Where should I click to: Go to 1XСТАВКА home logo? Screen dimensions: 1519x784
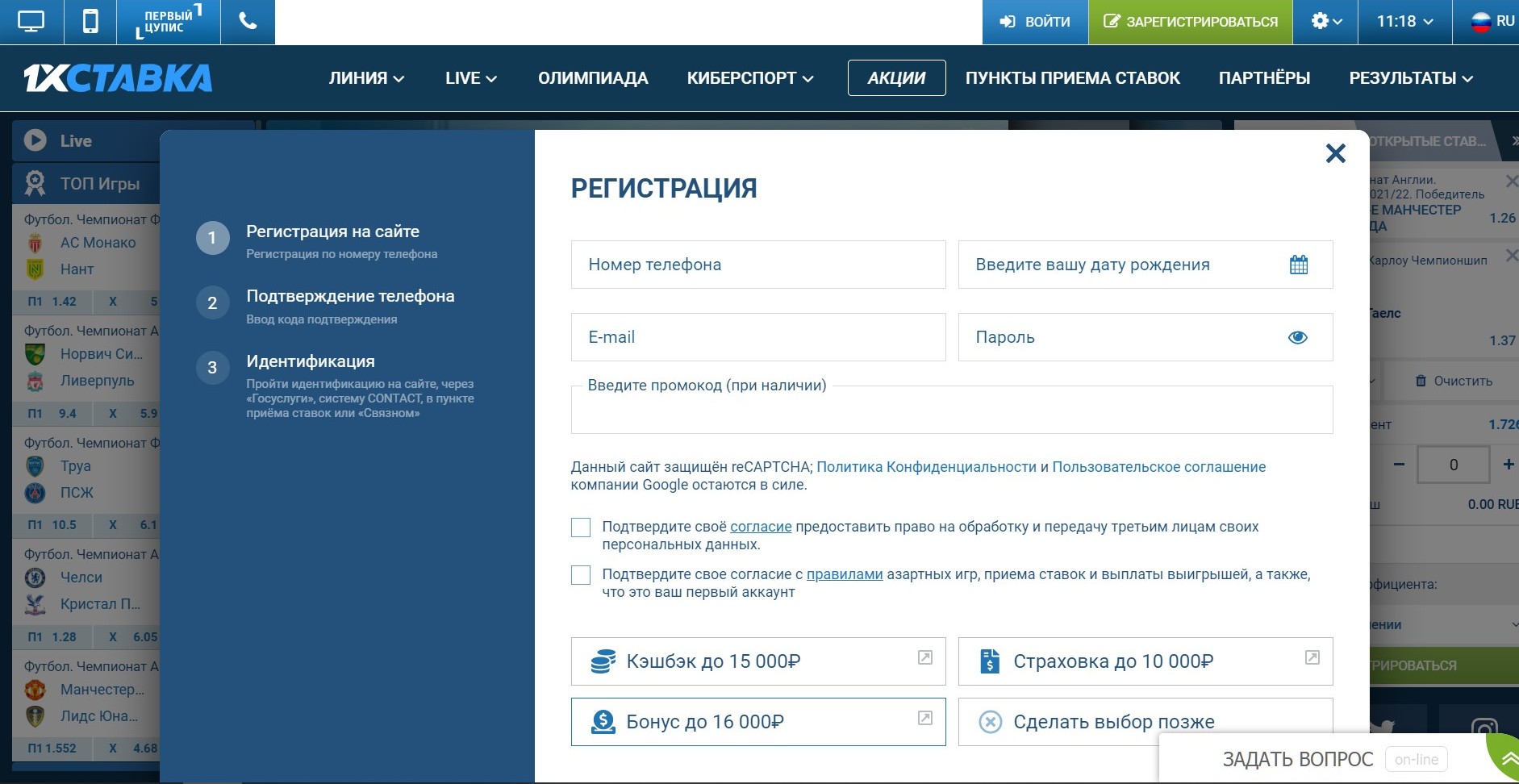pos(118,78)
